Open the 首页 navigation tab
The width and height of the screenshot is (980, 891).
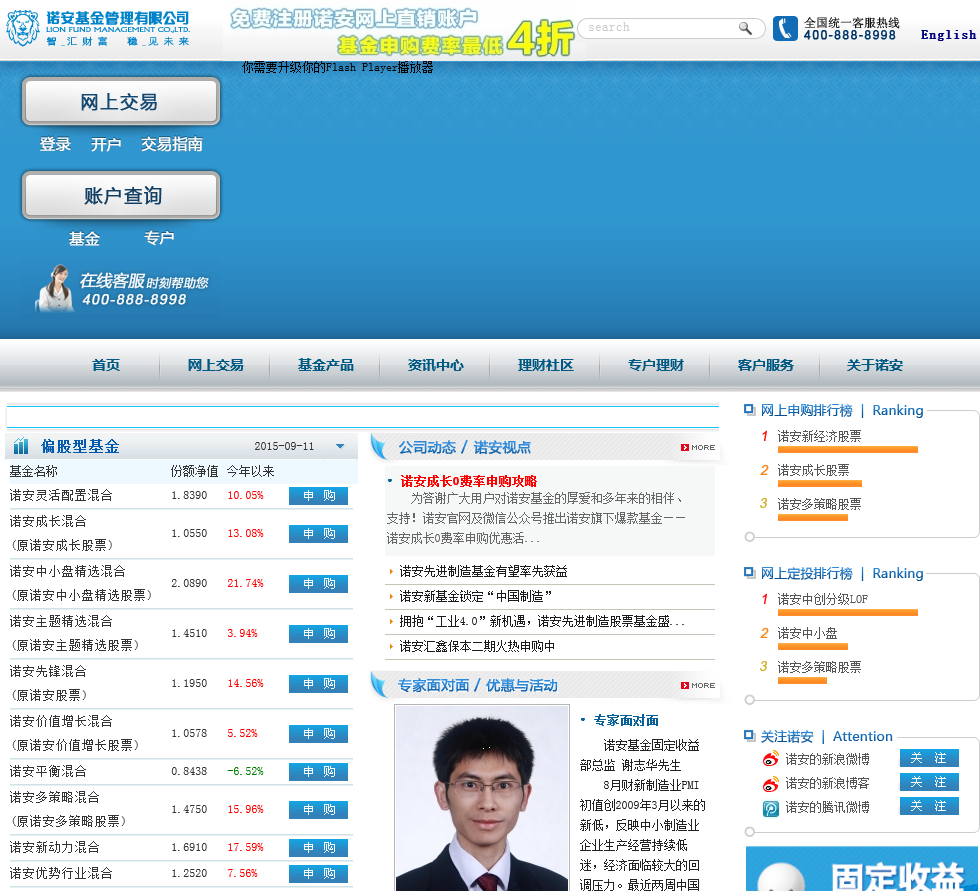coord(106,365)
